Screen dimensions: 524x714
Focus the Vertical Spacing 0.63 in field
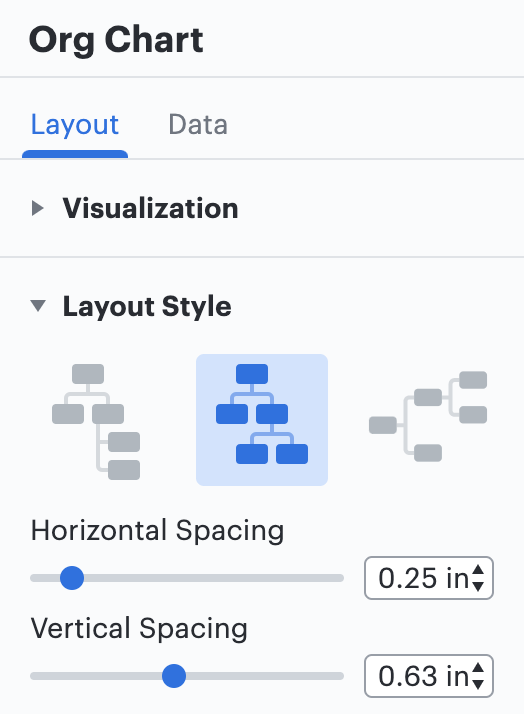(429, 676)
